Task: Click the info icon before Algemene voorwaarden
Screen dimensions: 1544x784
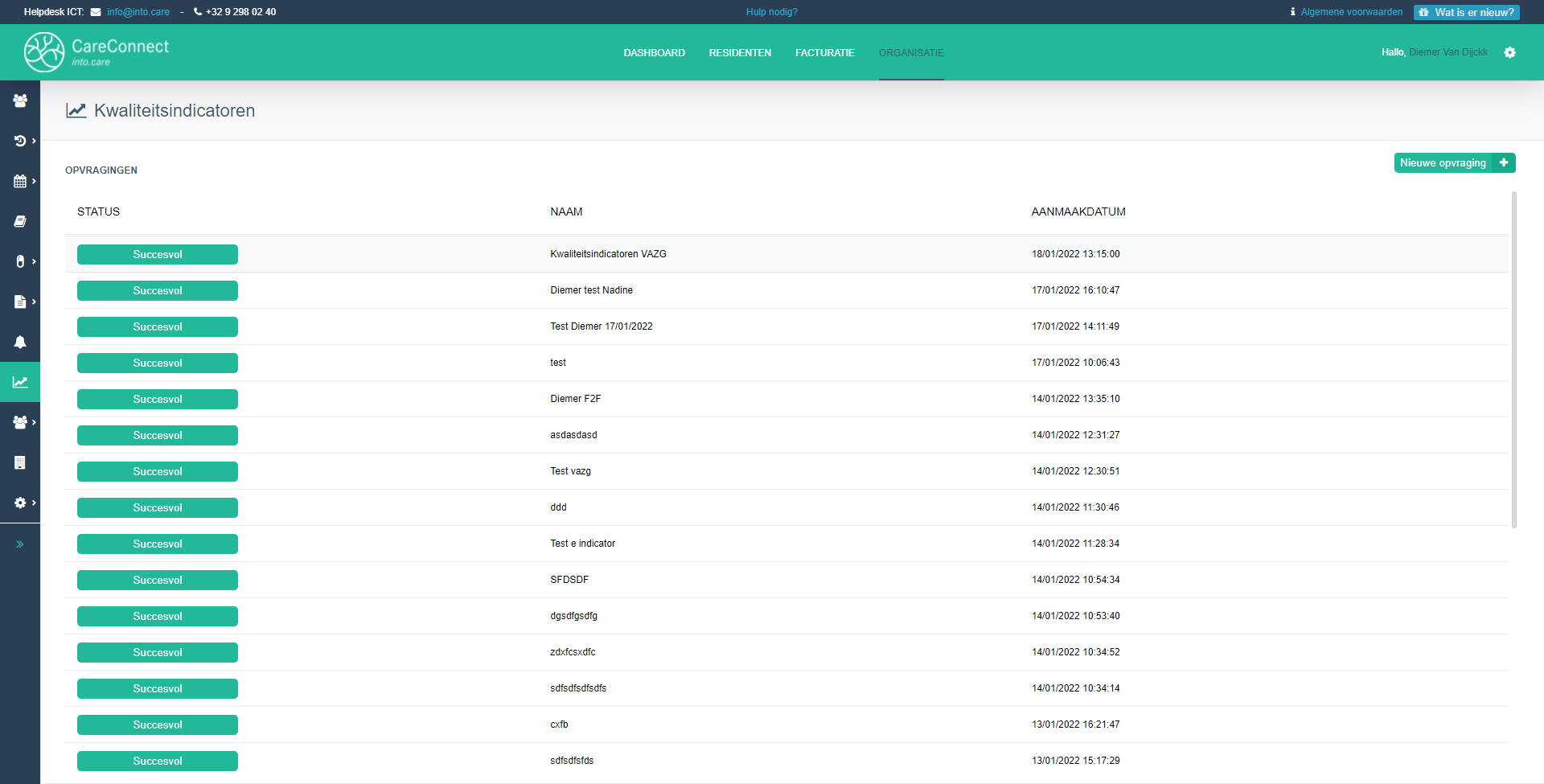Action: 1293,12
